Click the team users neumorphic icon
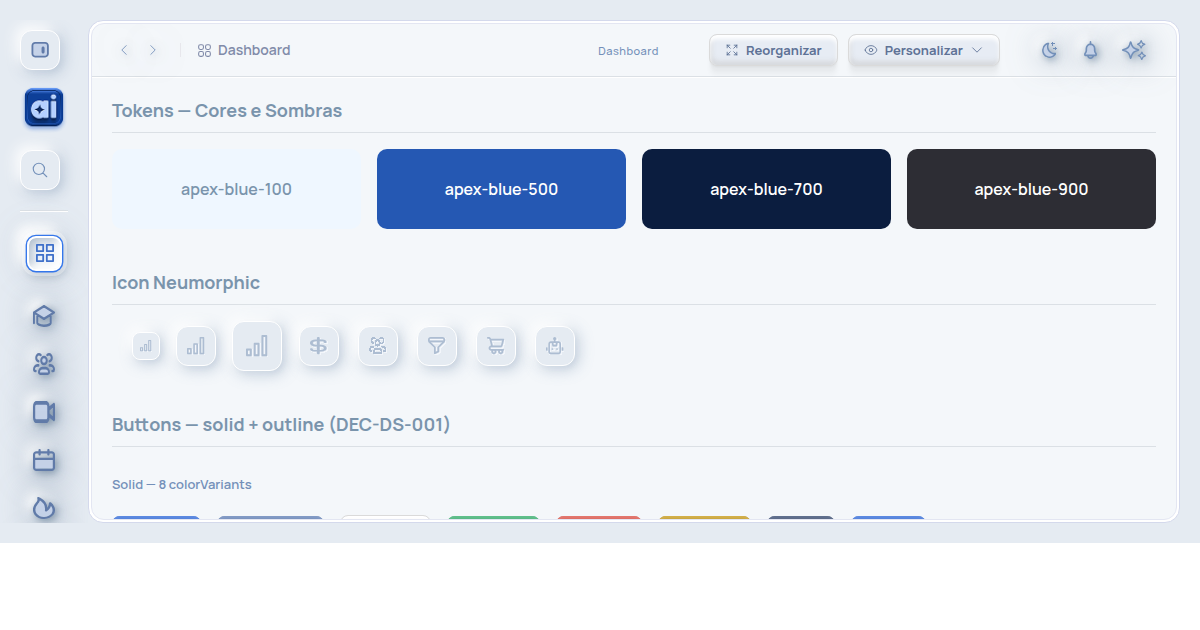 coord(378,346)
